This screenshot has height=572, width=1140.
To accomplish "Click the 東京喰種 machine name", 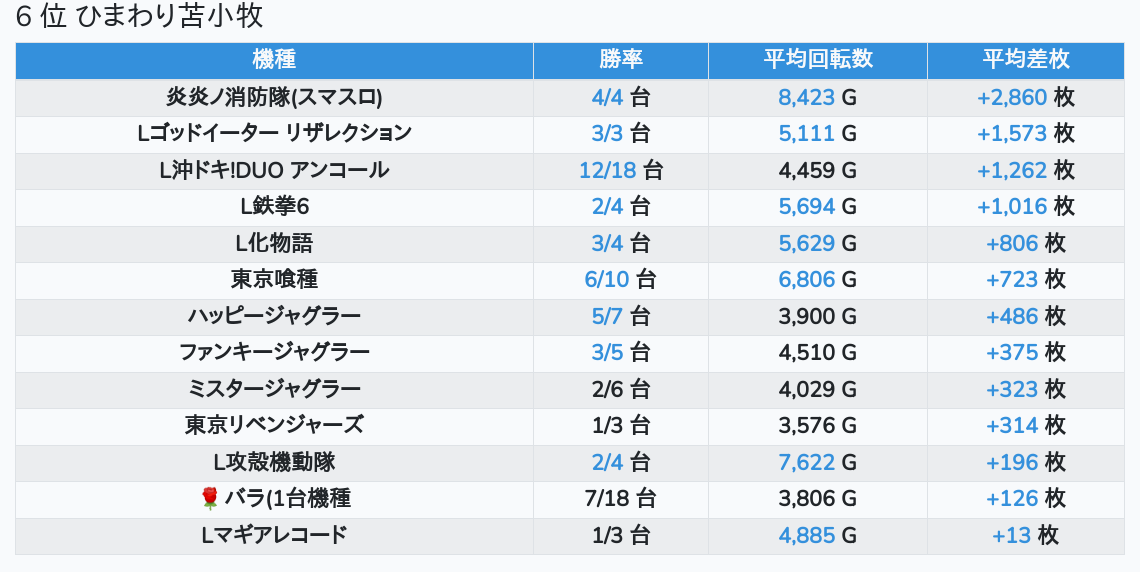I will (x=274, y=279).
